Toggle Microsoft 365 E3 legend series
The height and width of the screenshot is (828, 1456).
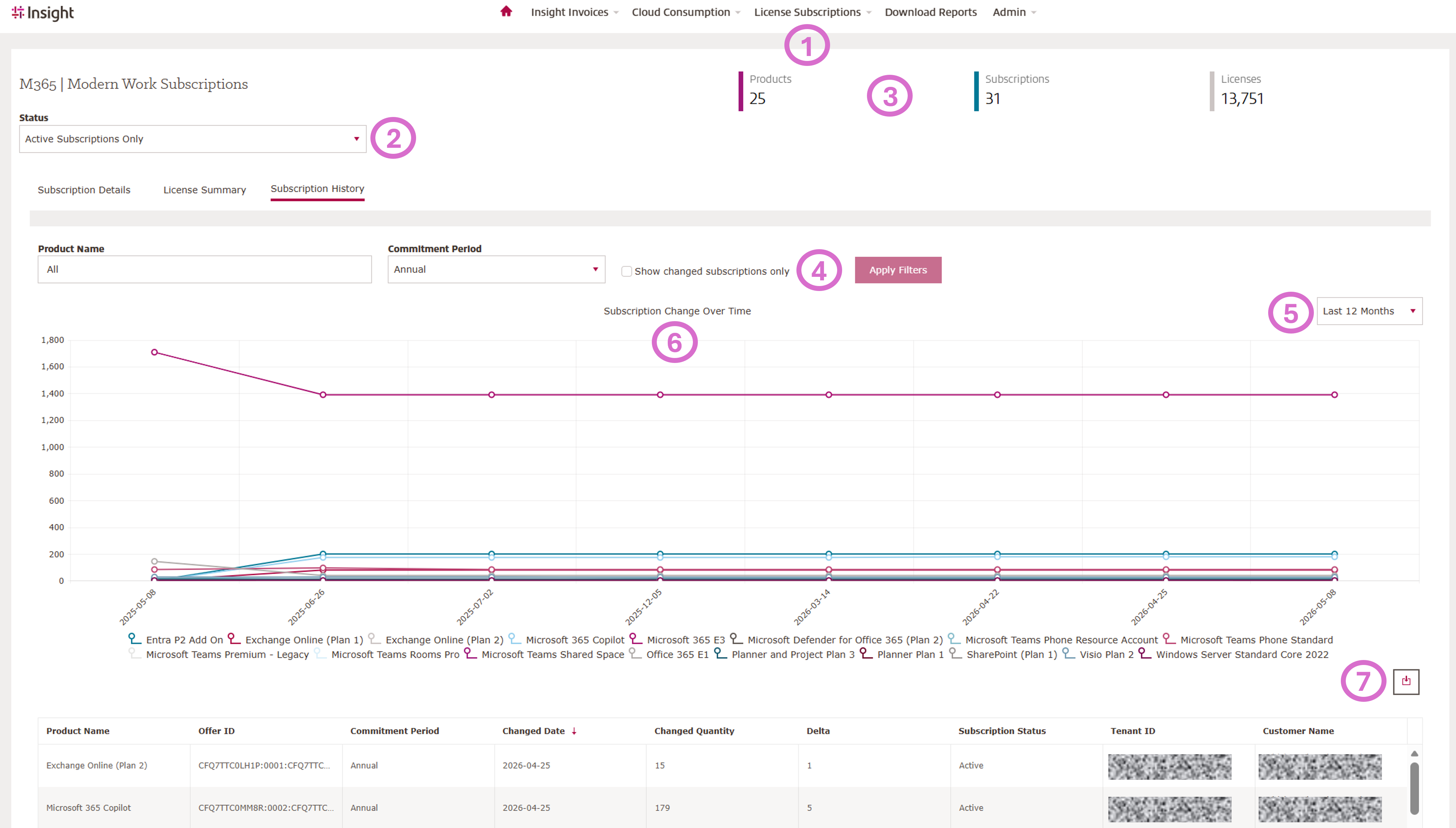click(x=677, y=640)
